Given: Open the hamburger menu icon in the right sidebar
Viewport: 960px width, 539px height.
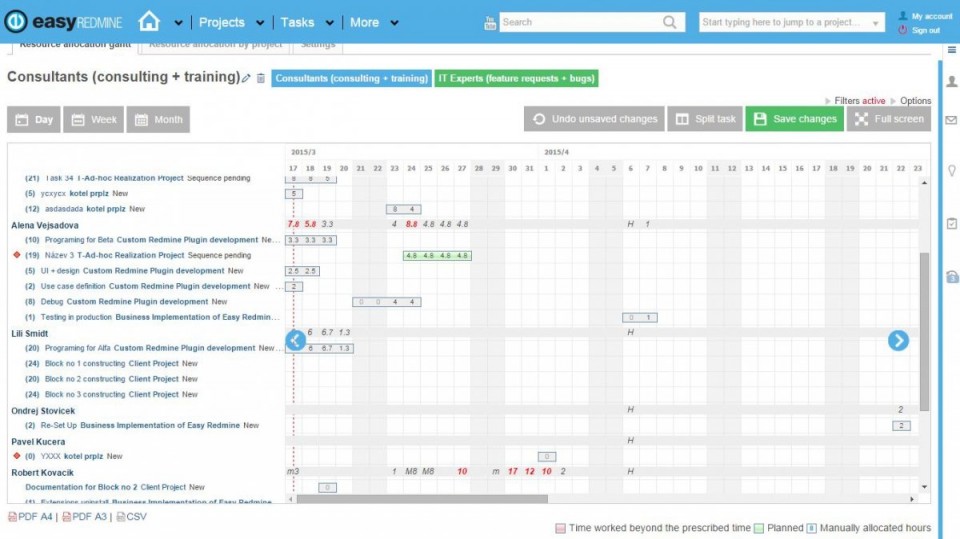Looking at the screenshot, I should pos(951,50).
